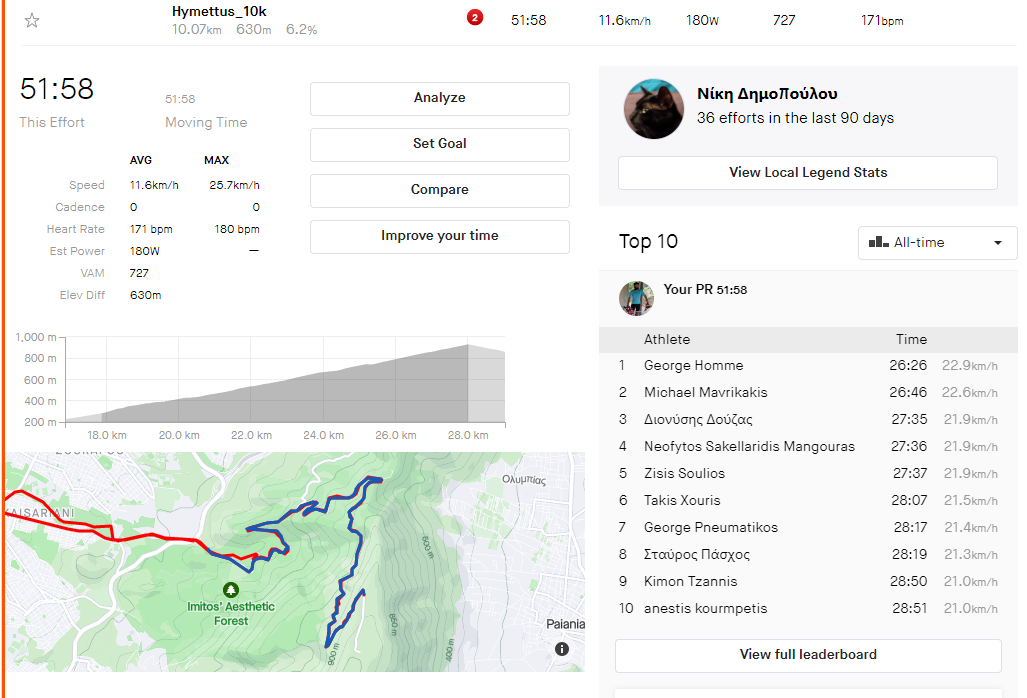Click the elevation profile at 24.0 km
1027x698 pixels.
point(323,400)
